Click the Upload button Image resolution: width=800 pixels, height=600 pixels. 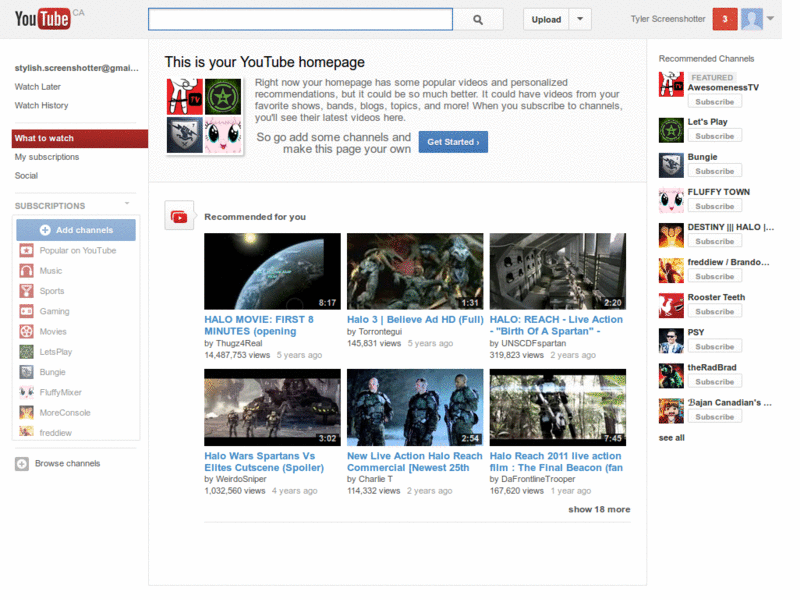[546, 19]
